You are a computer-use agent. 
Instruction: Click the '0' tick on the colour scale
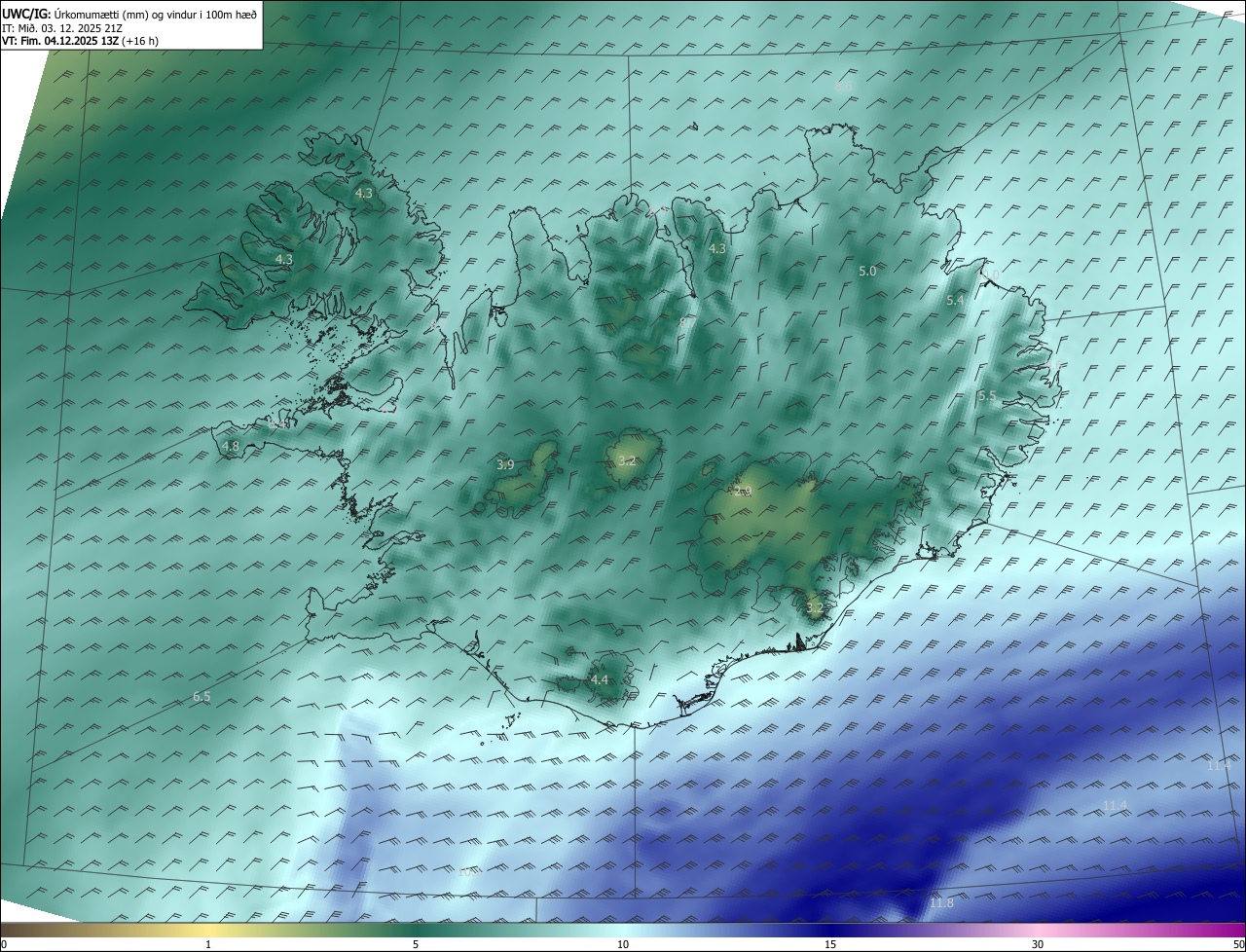point(3,944)
